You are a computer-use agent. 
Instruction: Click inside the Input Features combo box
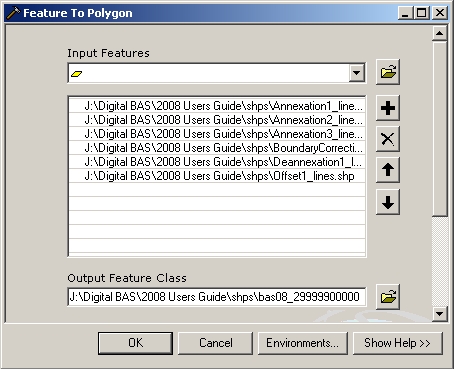[209, 73]
